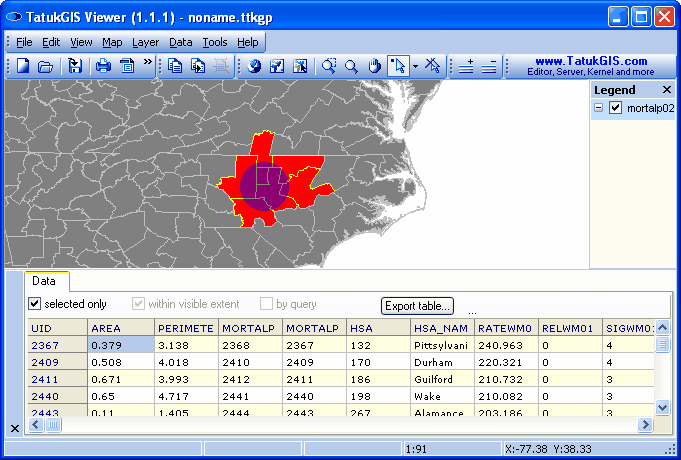Open the File menu

[24, 42]
